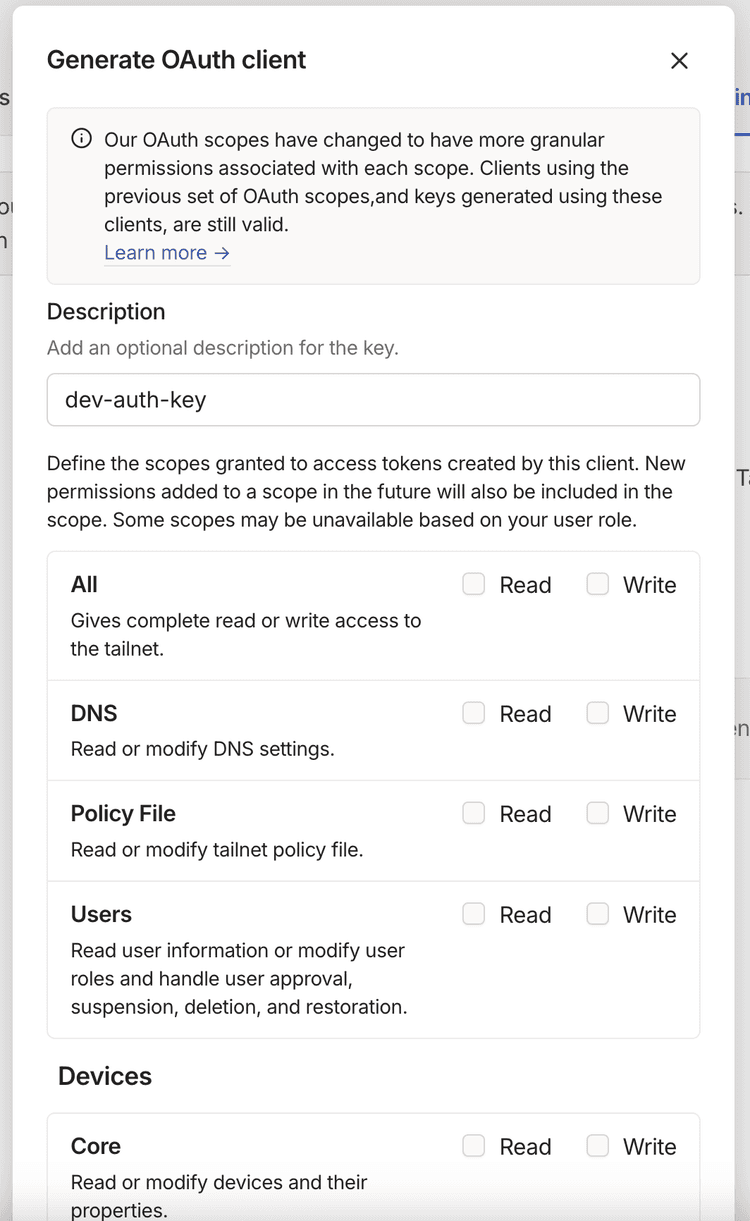This screenshot has height=1221, width=750.
Task: Grant Read permission for the Users scope
Action: (473, 914)
